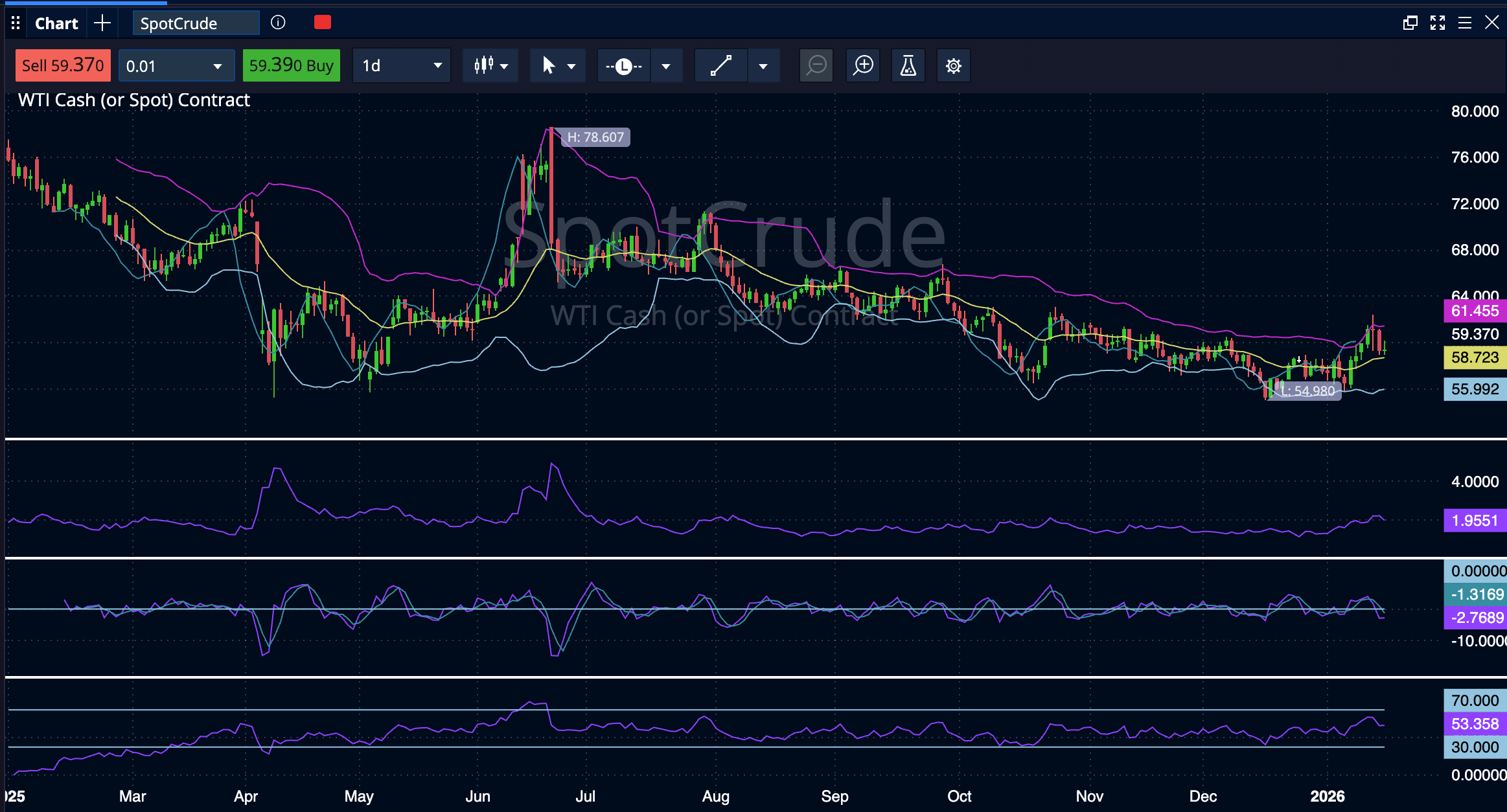Open chart settings gear
The image size is (1507, 812).
(x=953, y=66)
